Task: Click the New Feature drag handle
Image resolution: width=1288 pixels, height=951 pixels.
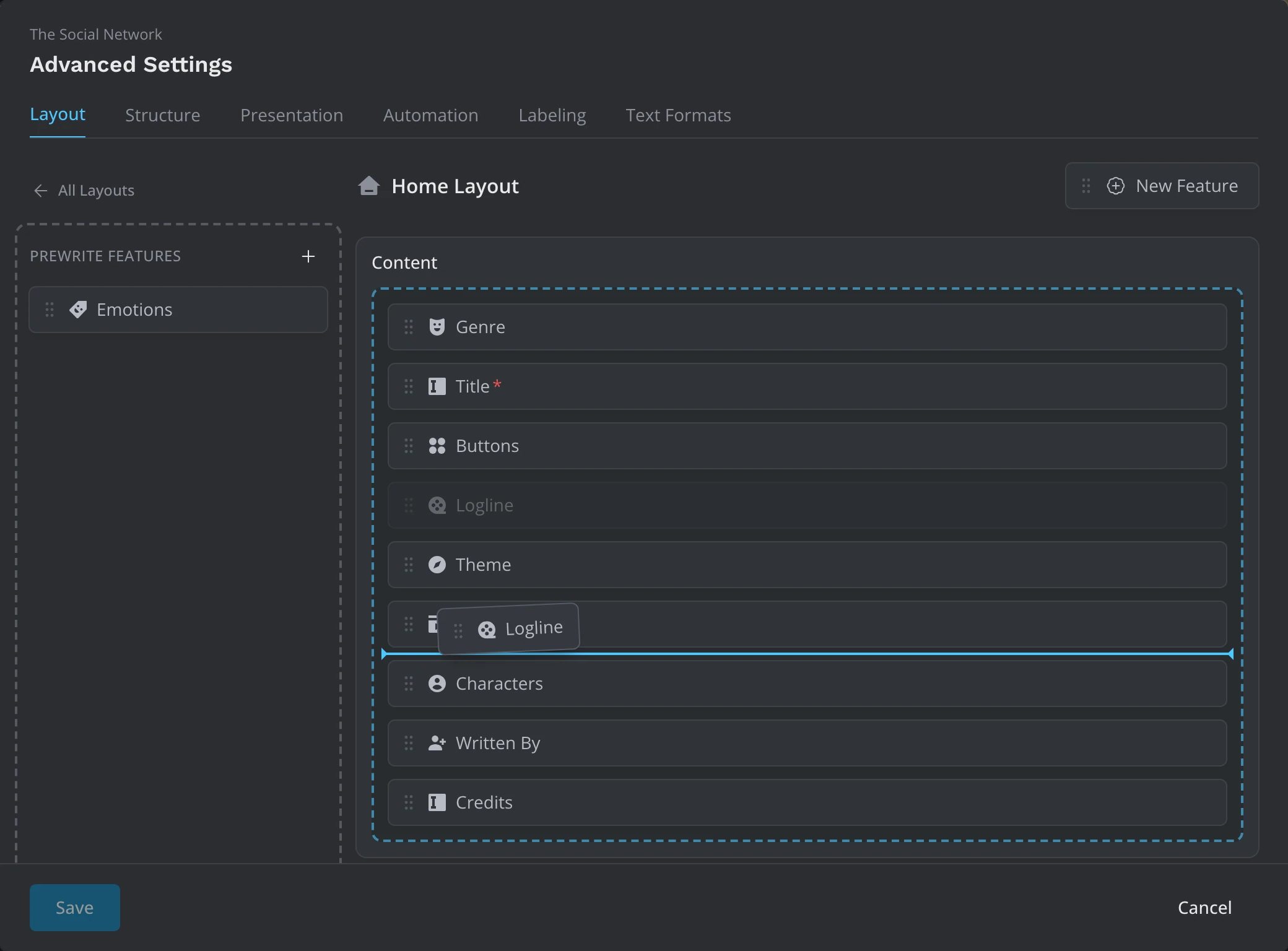Action: [x=1086, y=186]
